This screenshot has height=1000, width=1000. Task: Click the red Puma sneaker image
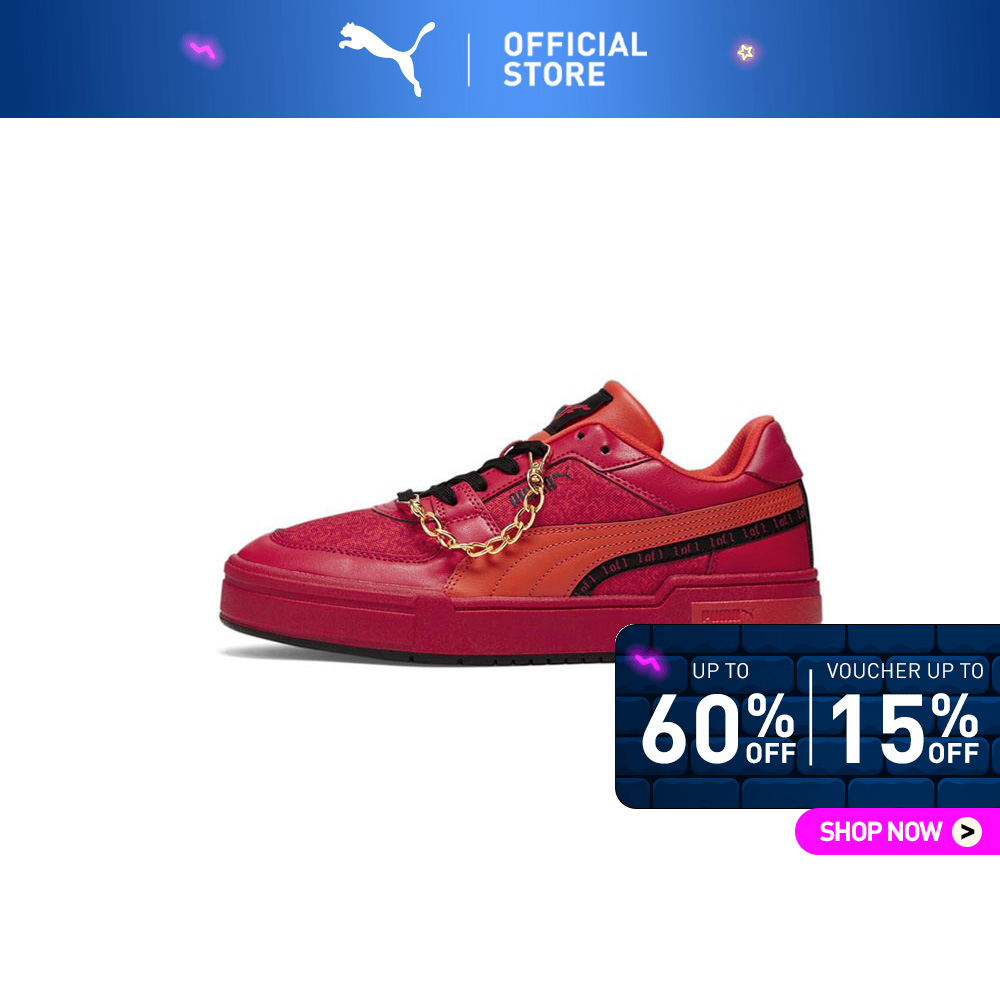pyautogui.click(x=520, y=523)
